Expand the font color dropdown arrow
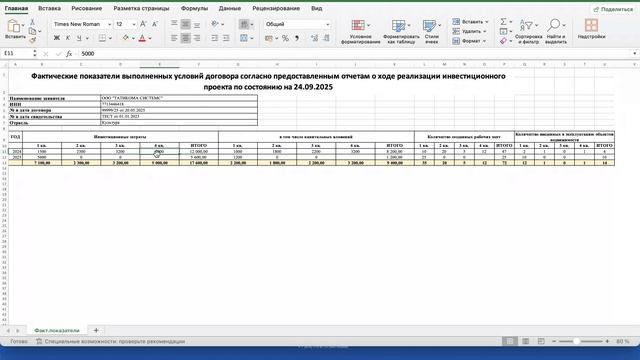Image resolution: width=640 pixels, height=360 pixels. [150, 38]
